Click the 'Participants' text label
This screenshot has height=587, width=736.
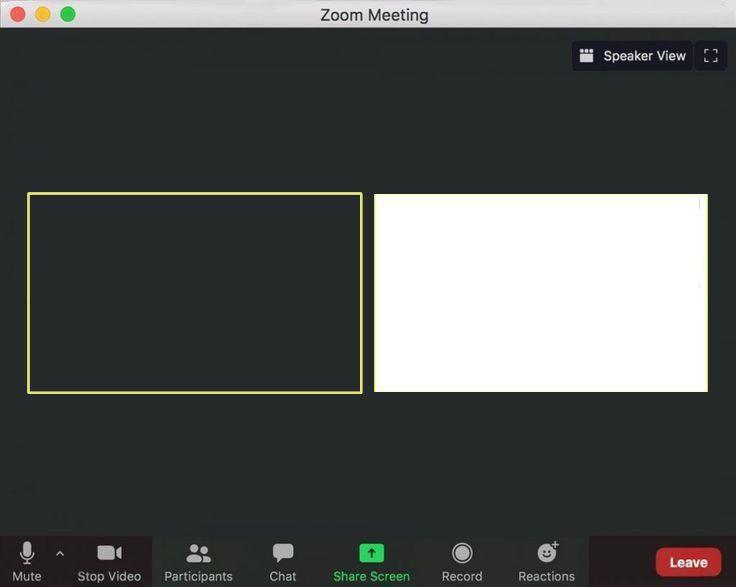click(x=198, y=576)
